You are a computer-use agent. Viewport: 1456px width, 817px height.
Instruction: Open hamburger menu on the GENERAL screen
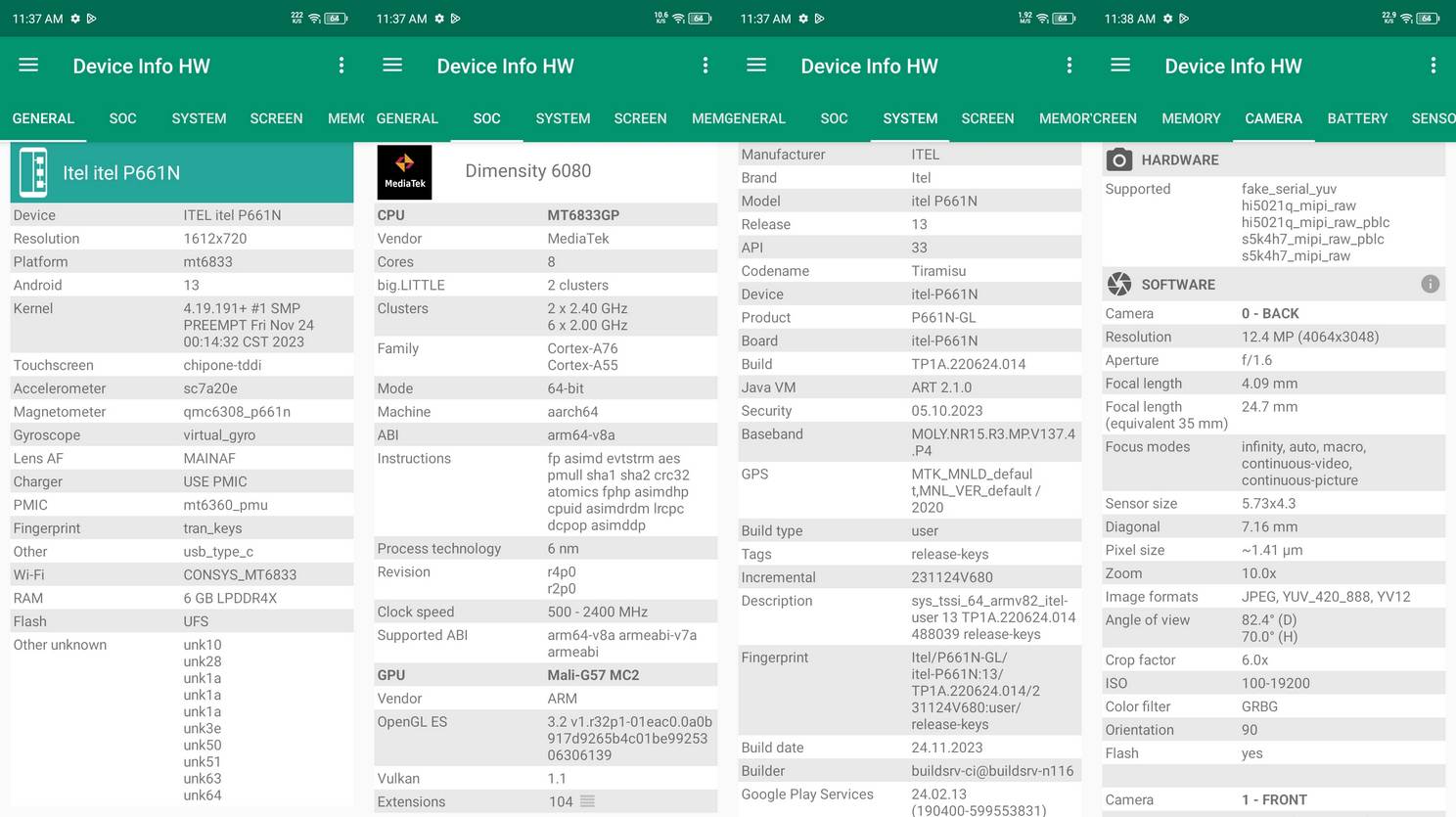(x=28, y=65)
